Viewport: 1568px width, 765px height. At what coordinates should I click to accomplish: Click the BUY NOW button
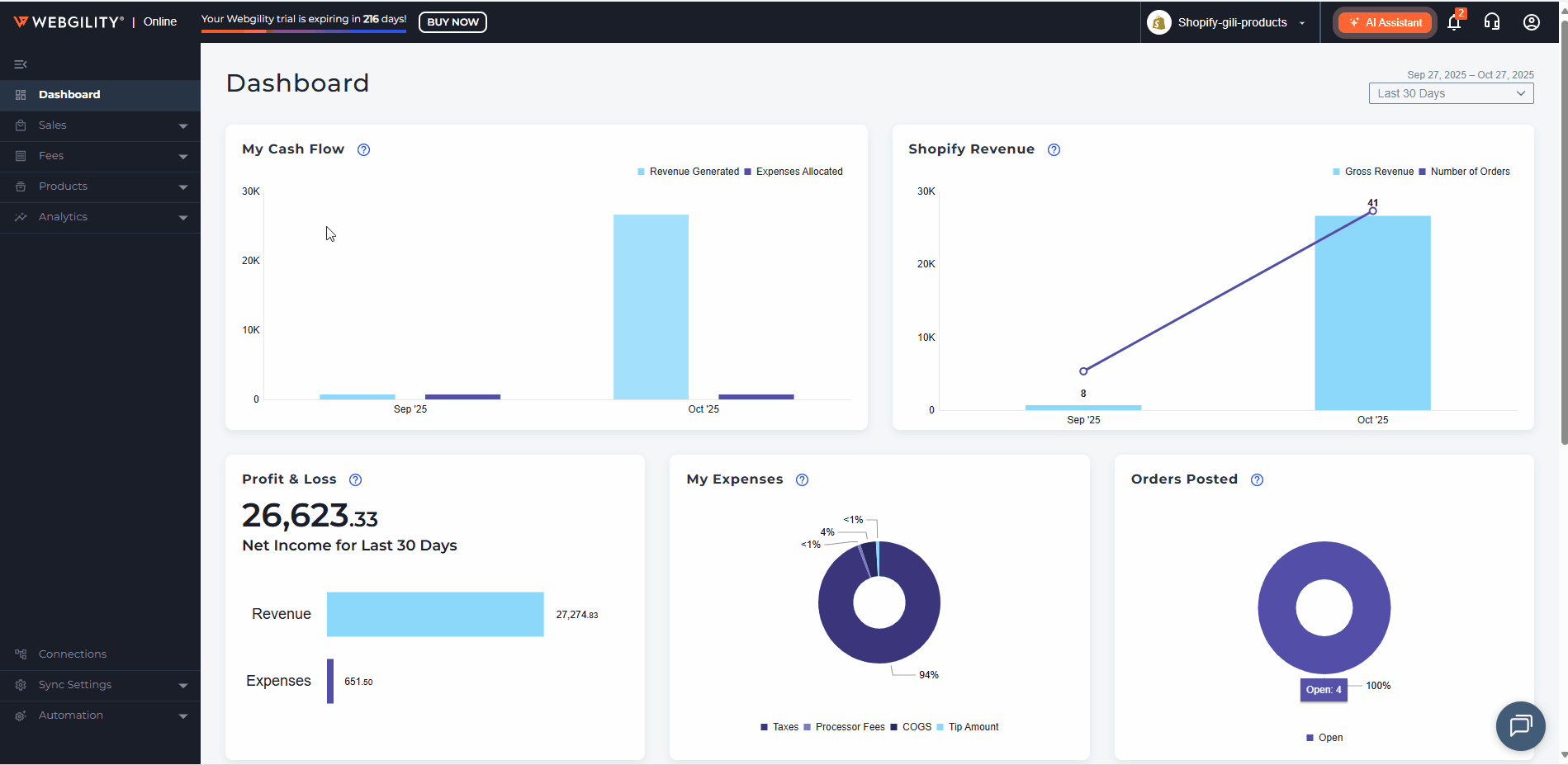(452, 22)
